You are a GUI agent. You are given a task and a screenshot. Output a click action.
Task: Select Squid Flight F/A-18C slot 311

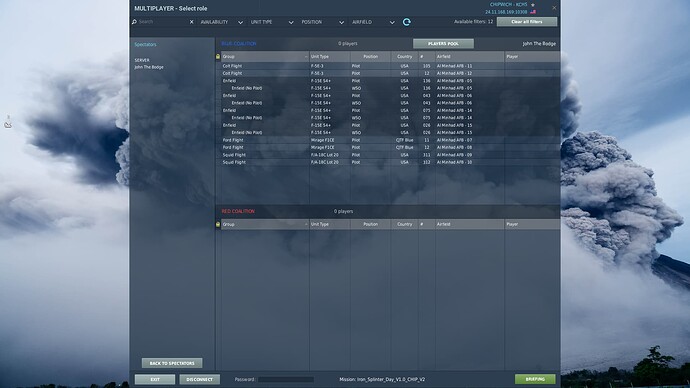tap(388, 155)
